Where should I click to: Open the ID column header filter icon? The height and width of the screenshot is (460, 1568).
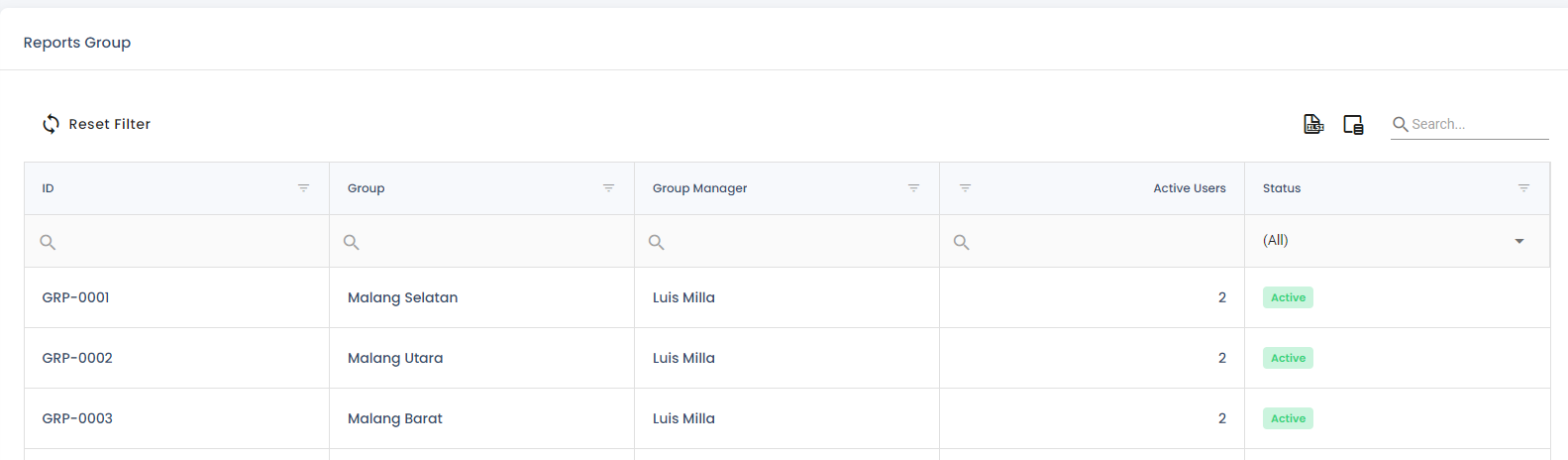[x=304, y=188]
